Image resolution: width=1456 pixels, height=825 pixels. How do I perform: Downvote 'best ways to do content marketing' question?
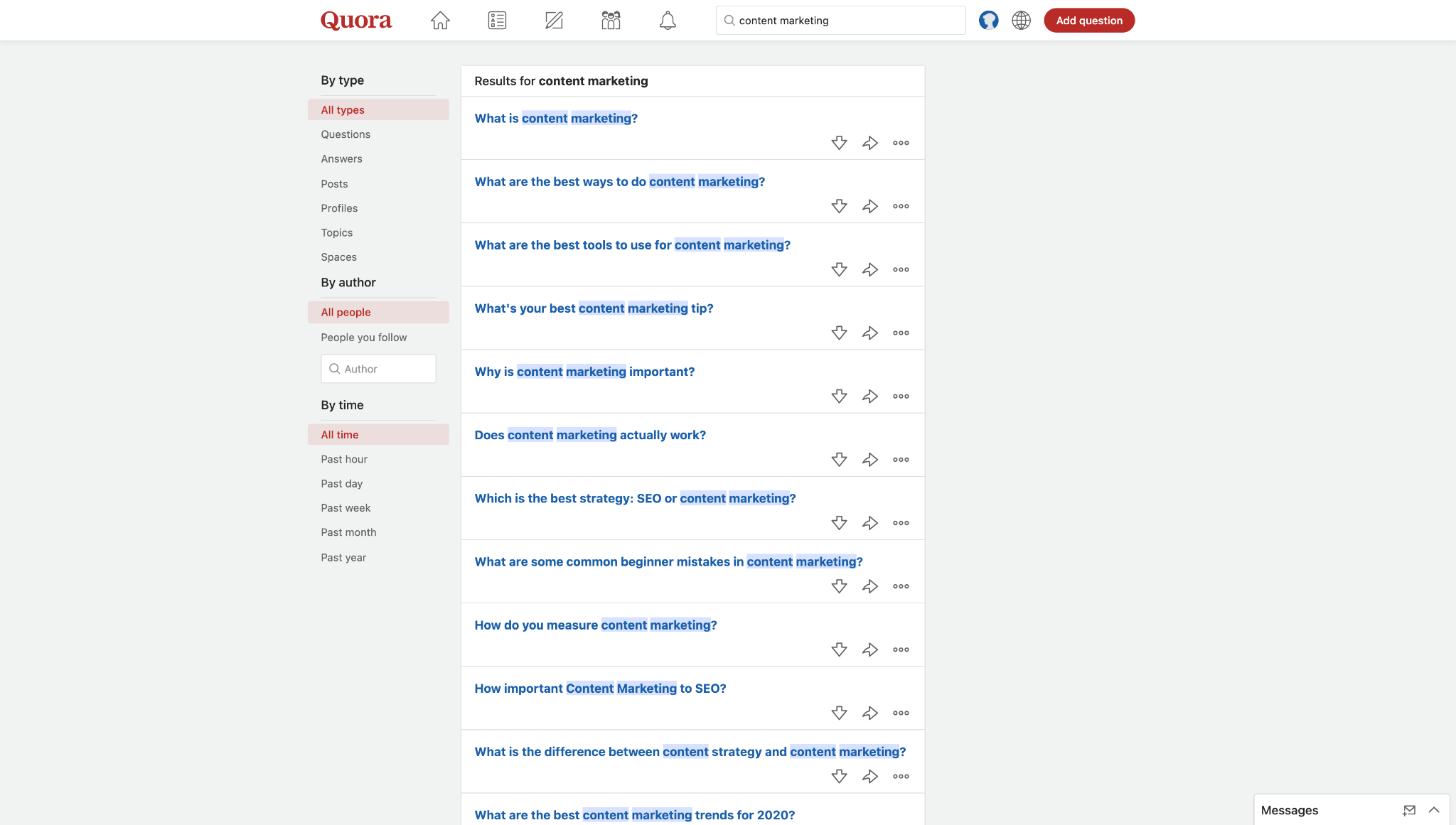tap(839, 206)
